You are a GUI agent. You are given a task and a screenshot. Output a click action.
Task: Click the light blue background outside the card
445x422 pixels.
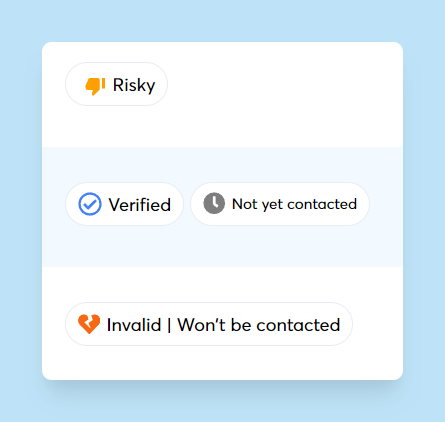pos(222,20)
